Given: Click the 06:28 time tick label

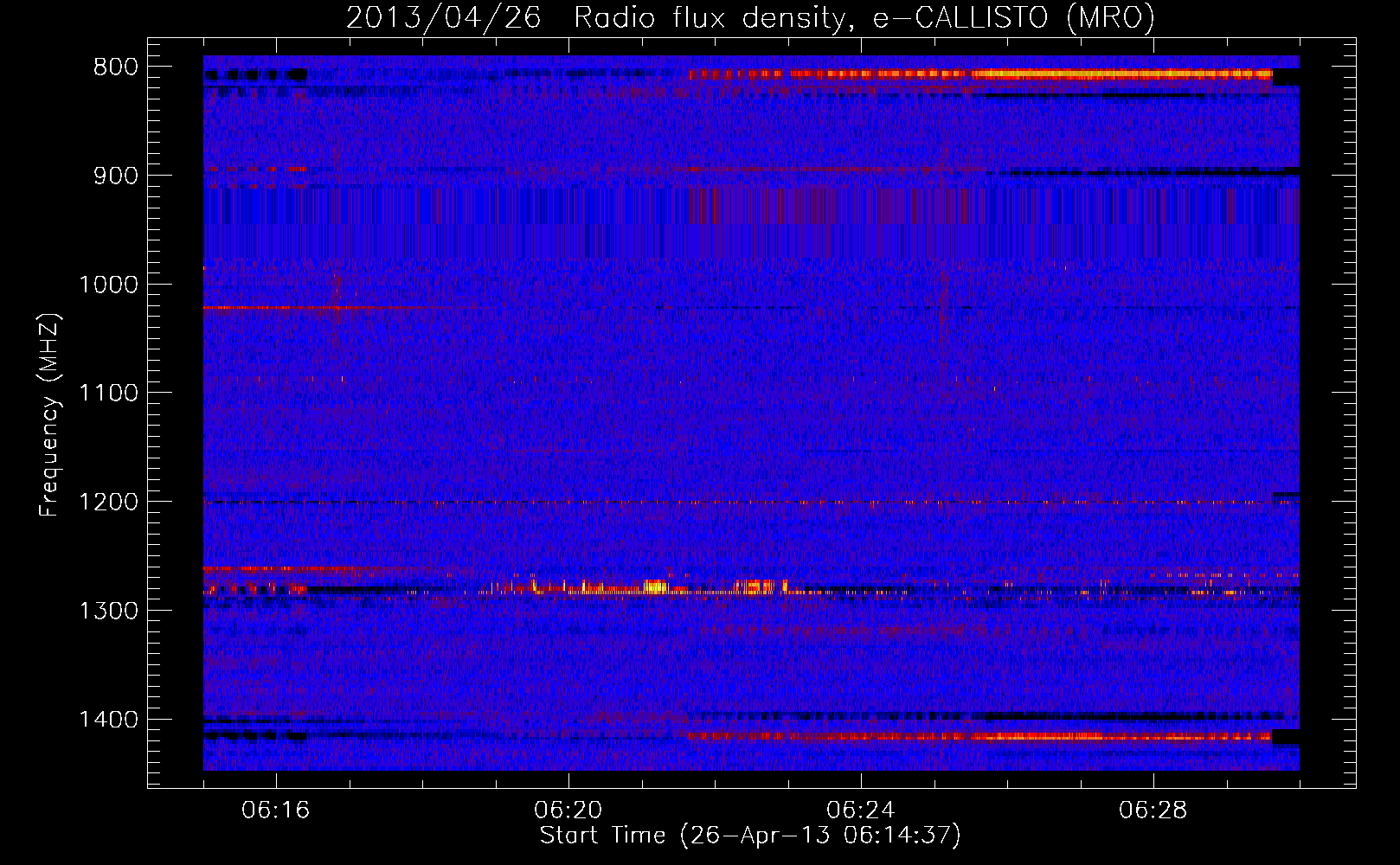Looking at the screenshot, I should 1153,811.
